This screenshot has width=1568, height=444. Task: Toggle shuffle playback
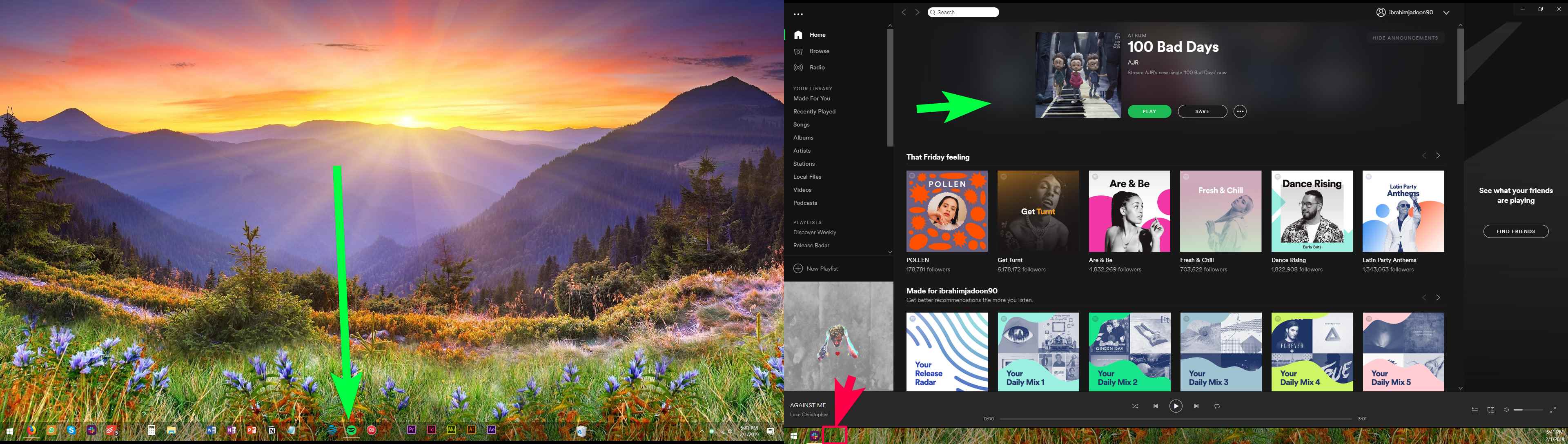tap(1135, 406)
